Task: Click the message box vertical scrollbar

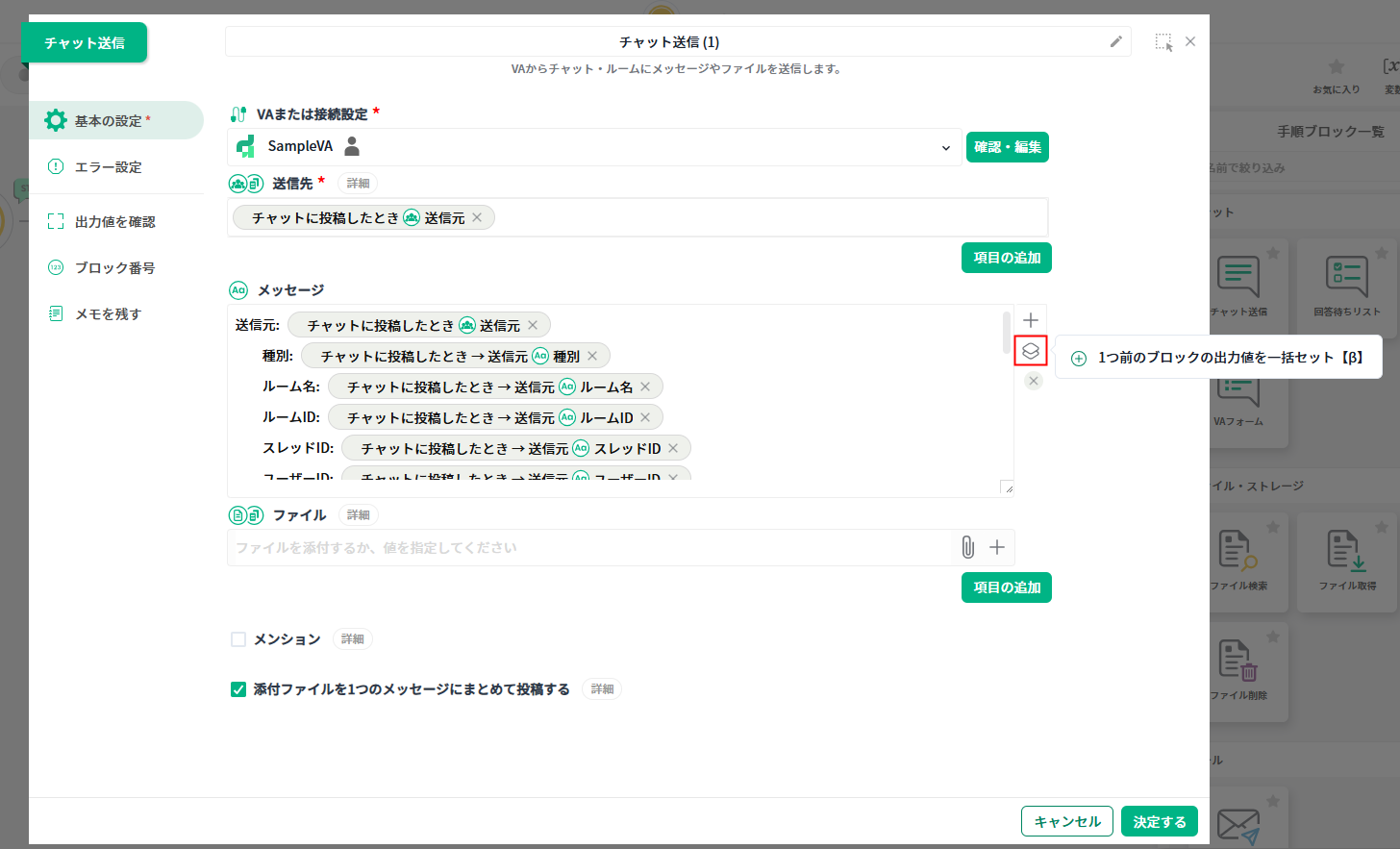Action: pyautogui.click(x=1006, y=332)
